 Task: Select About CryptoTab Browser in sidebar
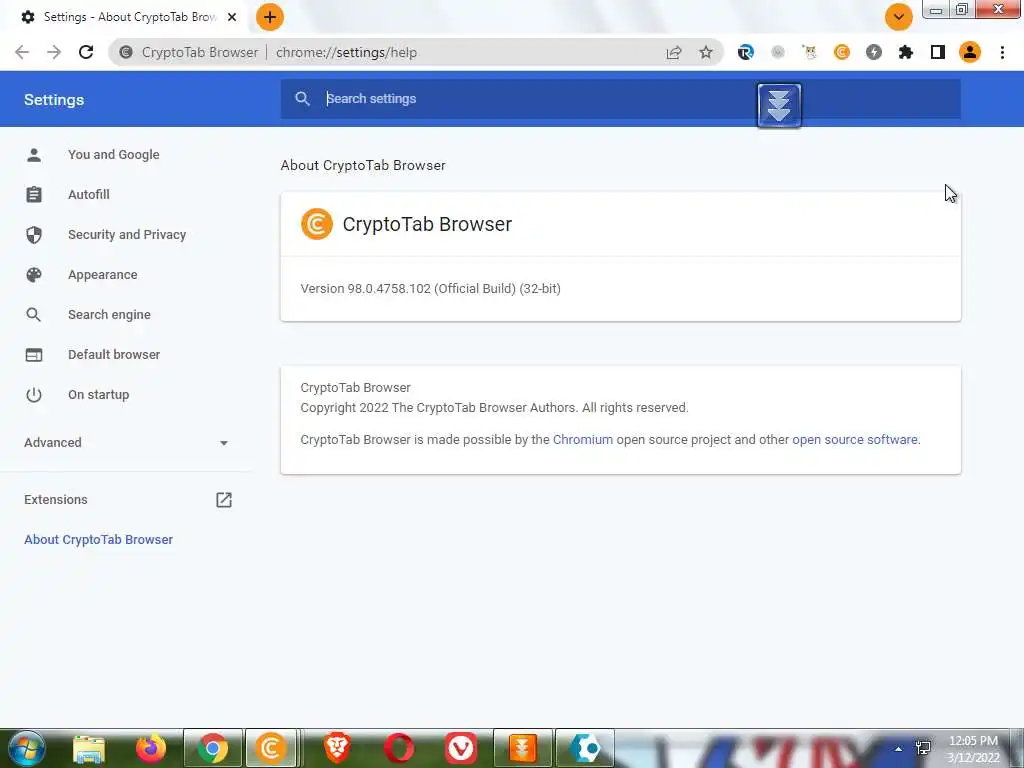point(99,539)
